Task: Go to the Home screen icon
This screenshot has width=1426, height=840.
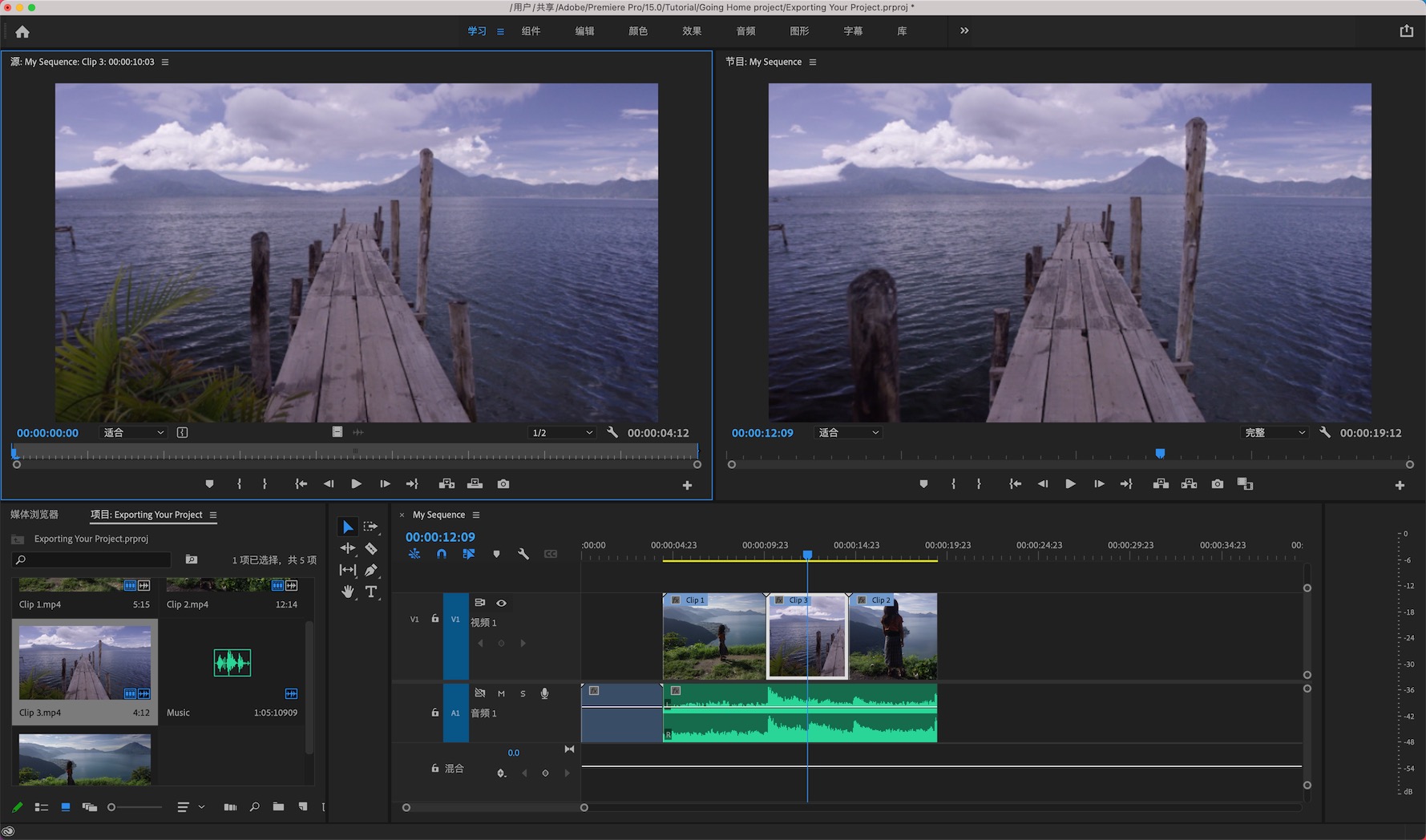Action: click(x=22, y=32)
